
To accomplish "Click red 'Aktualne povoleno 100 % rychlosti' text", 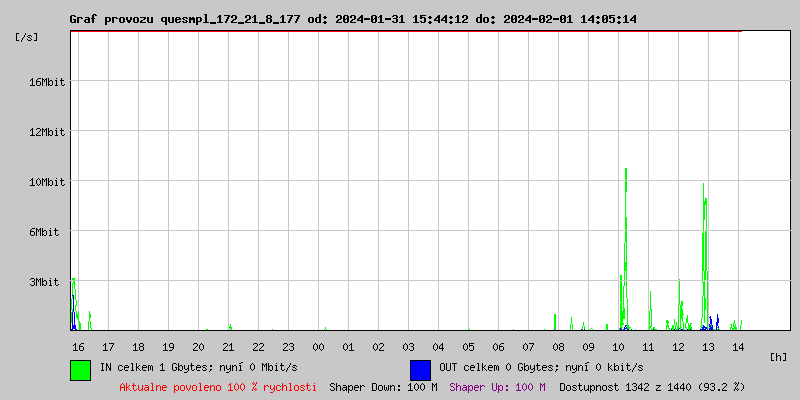I will (218, 386).
